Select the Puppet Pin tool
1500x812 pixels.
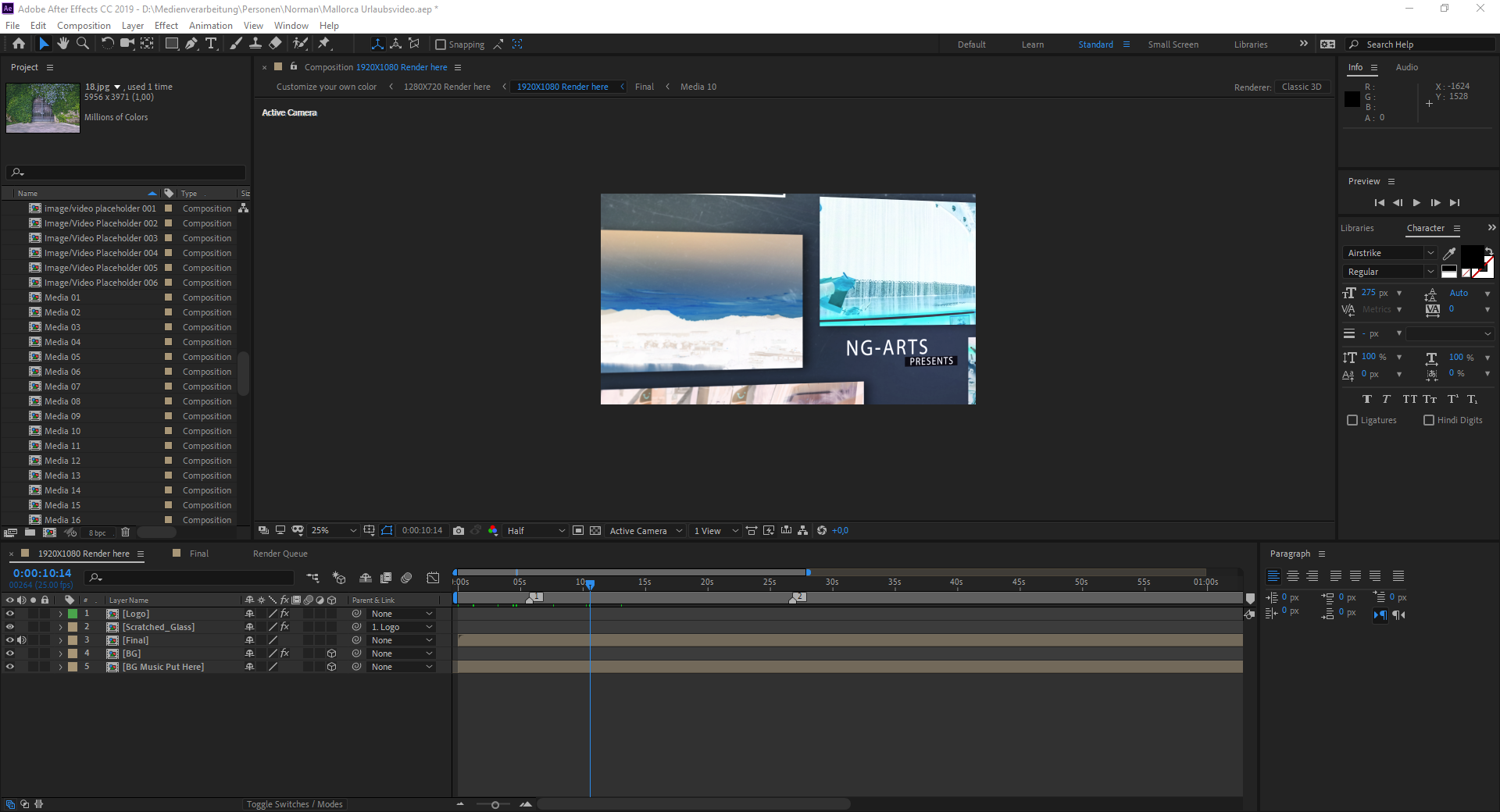(x=324, y=44)
